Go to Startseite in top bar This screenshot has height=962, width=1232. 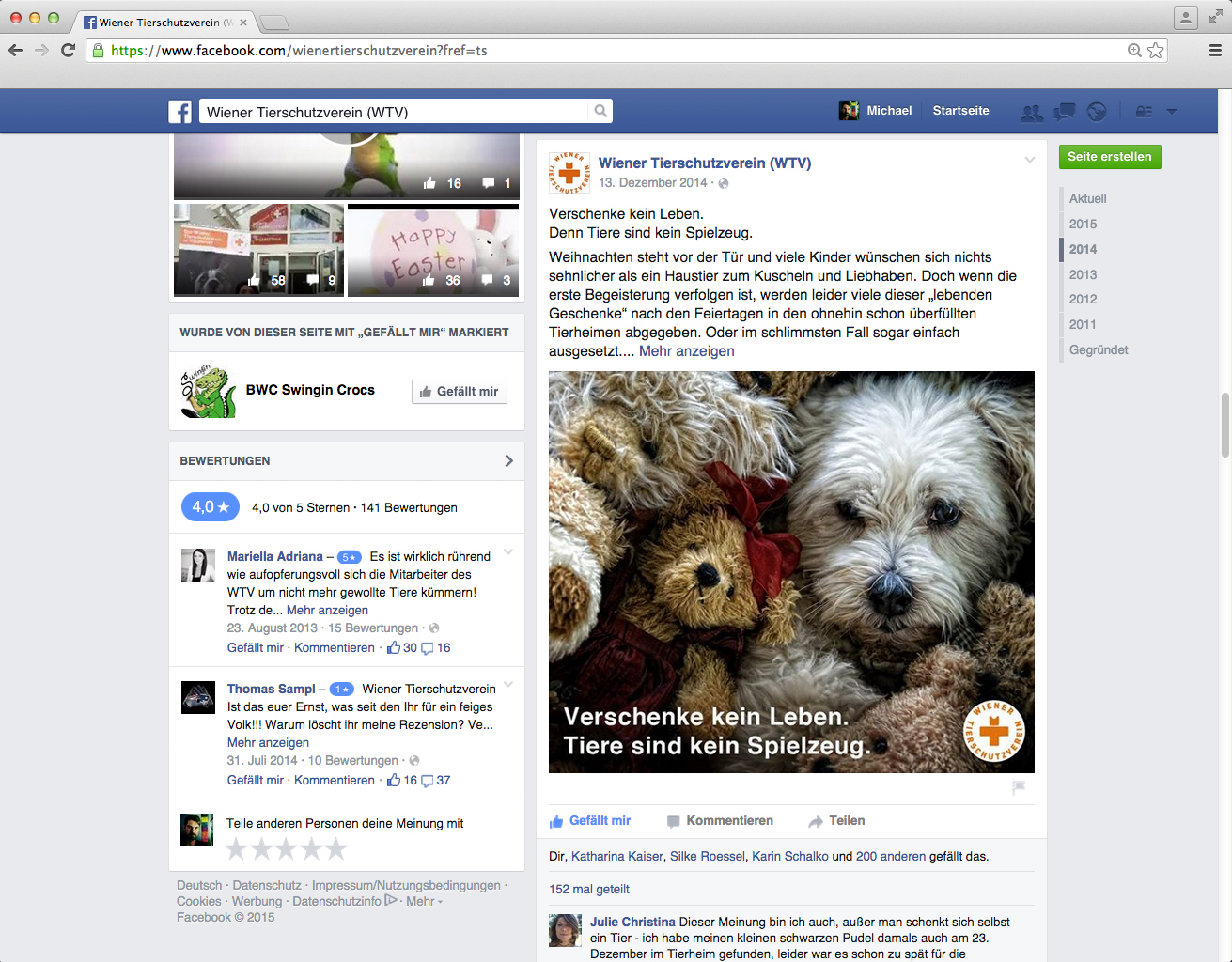[960, 111]
